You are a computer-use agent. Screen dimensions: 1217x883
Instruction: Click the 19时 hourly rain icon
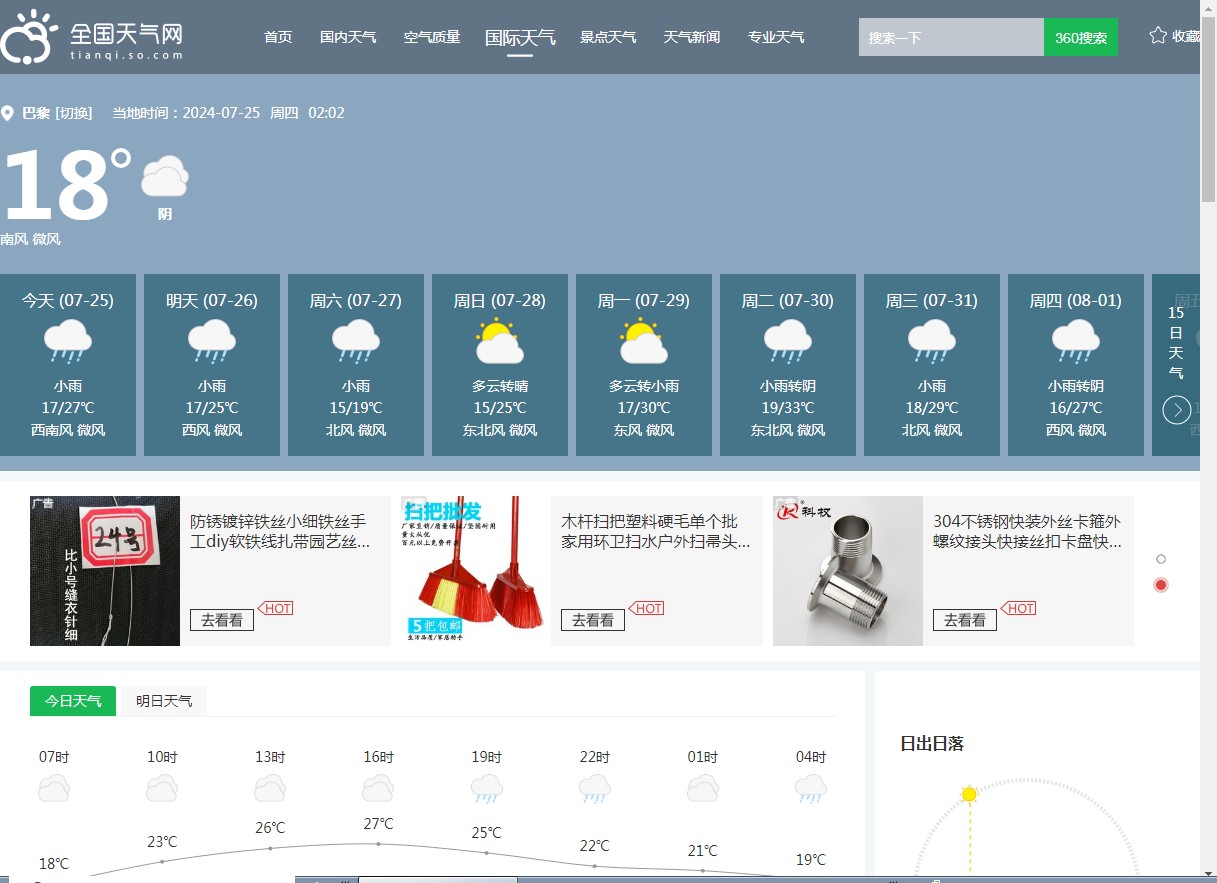(487, 789)
